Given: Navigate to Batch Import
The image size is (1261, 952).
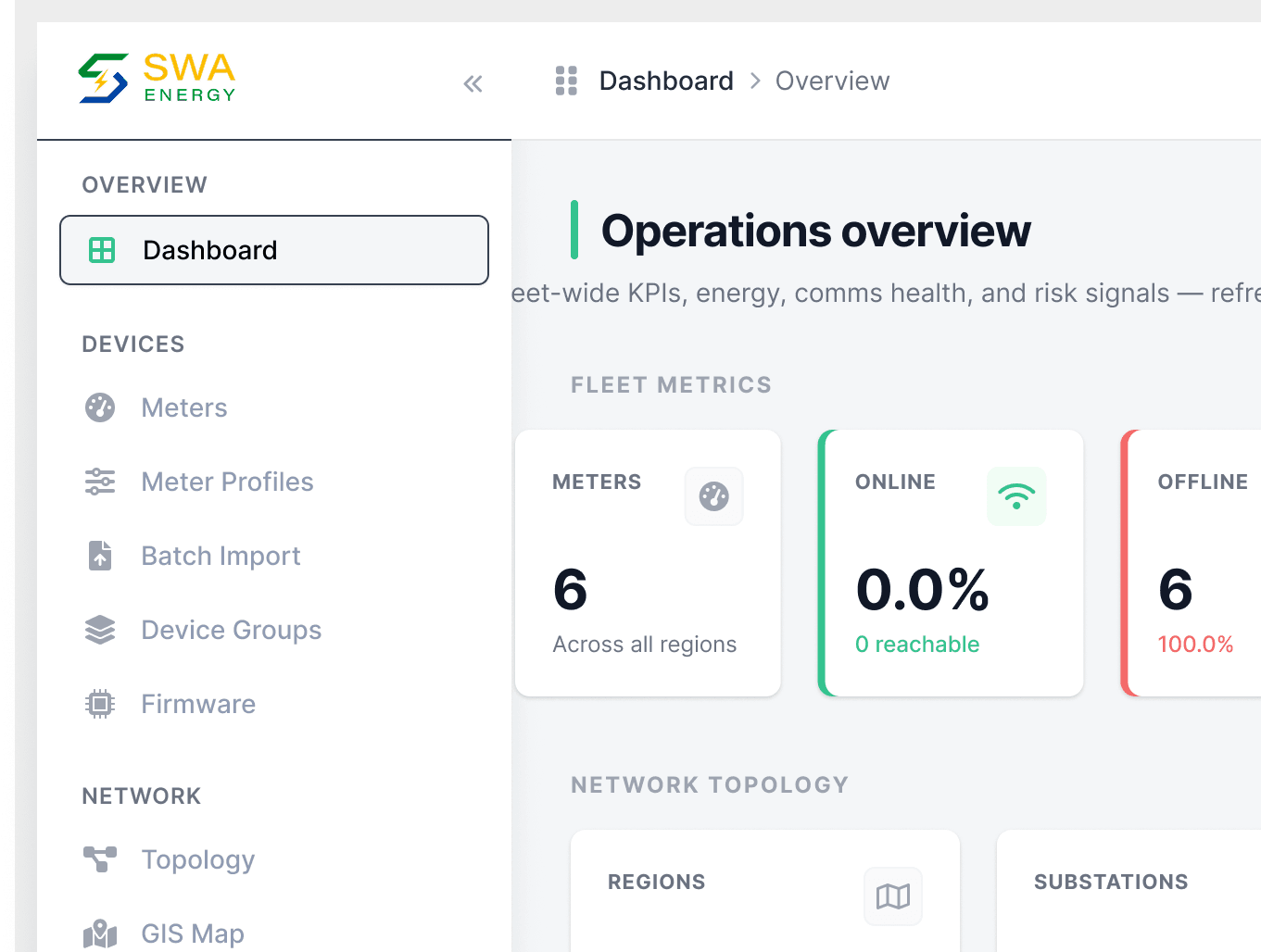Looking at the screenshot, I should tap(274, 556).
